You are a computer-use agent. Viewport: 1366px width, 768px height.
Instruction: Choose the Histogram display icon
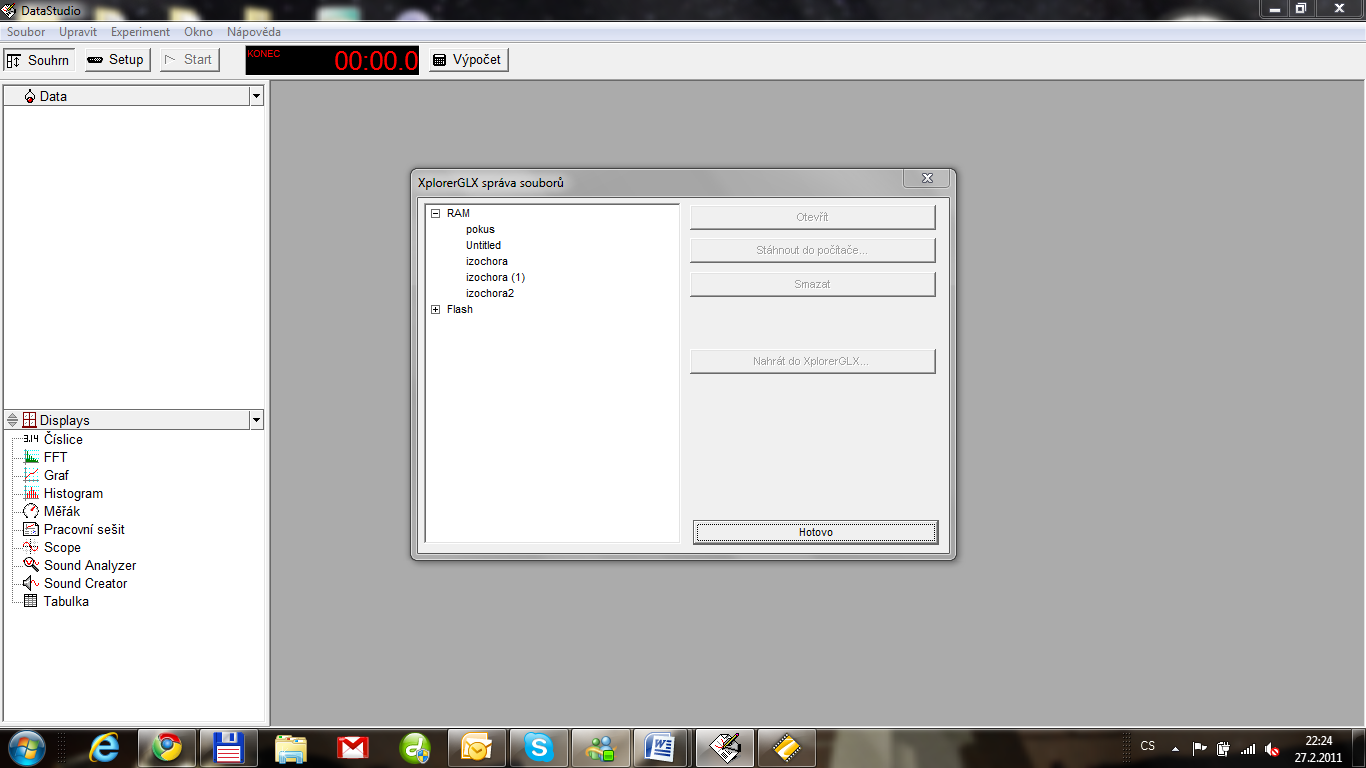pyautogui.click(x=31, y=493)
